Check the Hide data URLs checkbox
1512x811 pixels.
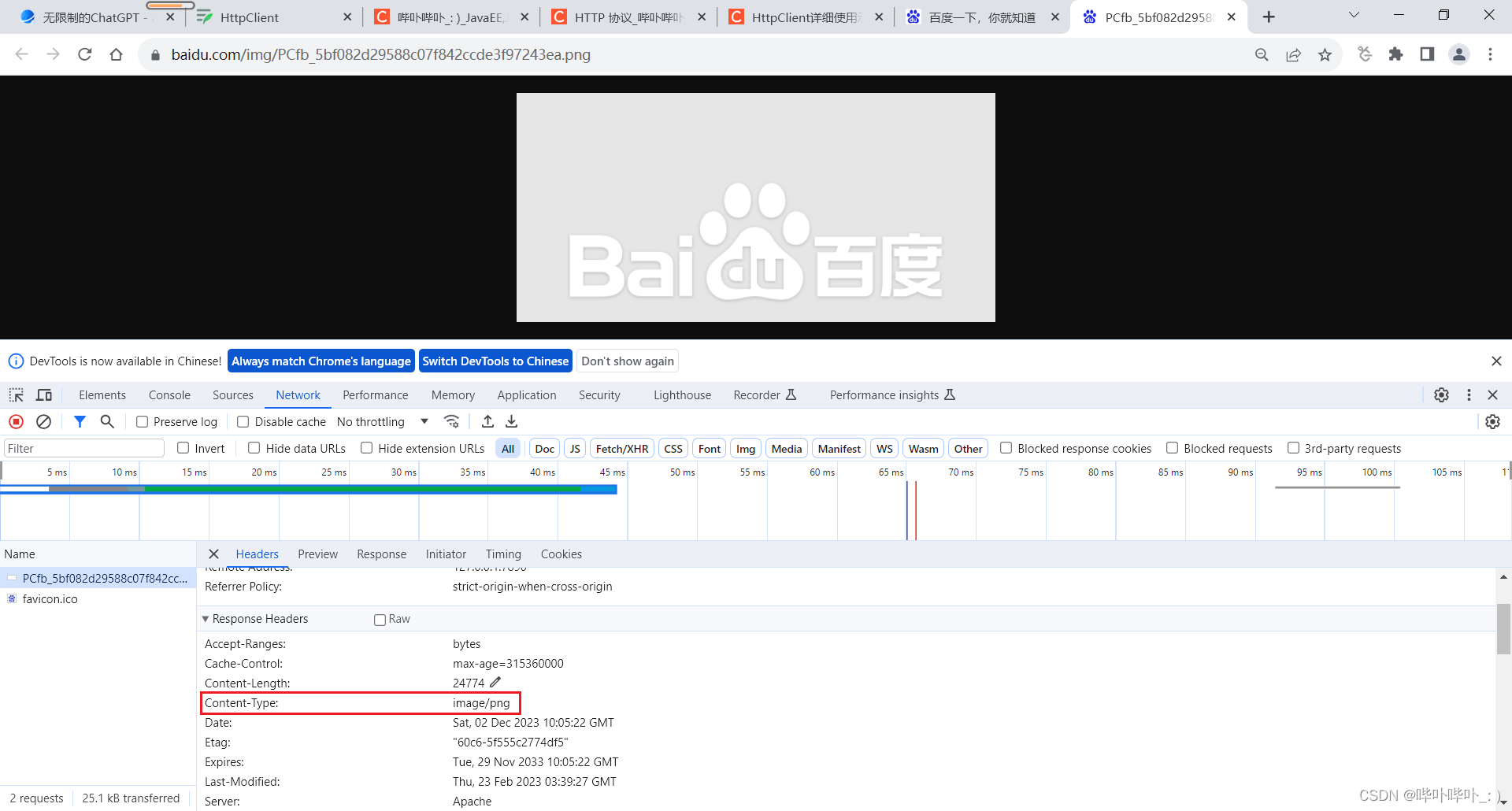(254, 447)
